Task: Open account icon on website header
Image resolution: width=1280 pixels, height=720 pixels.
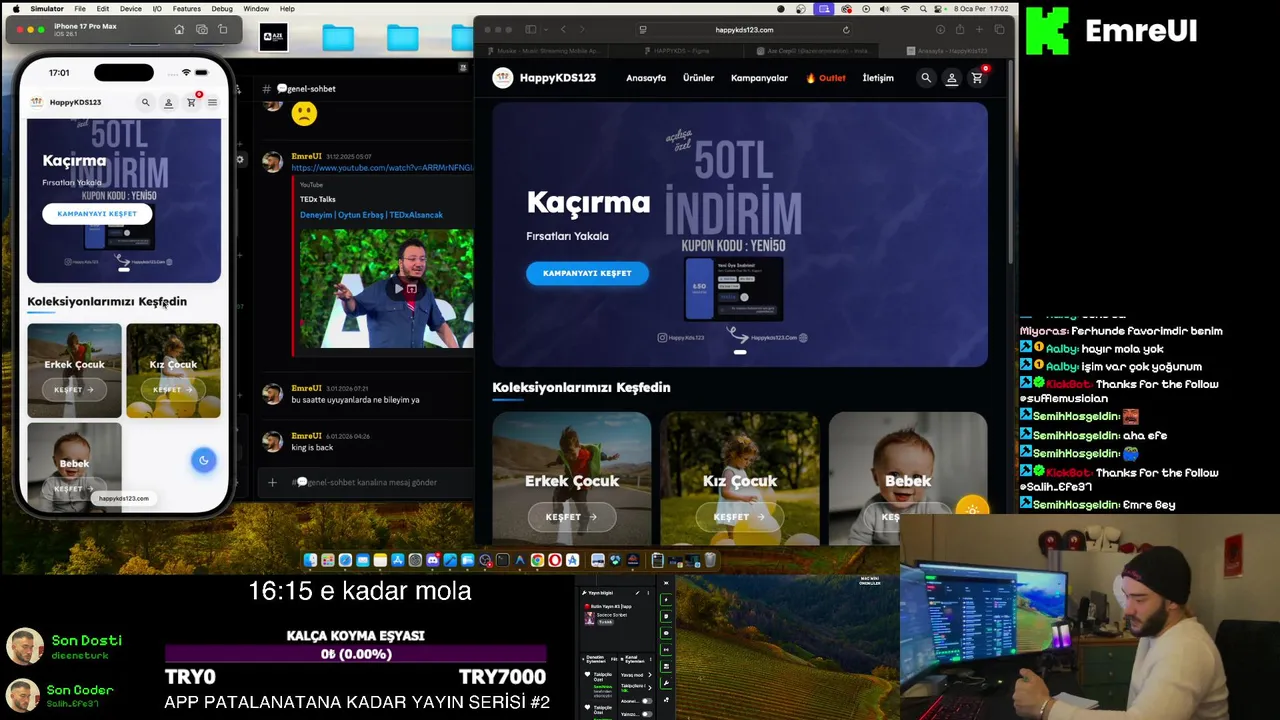Action: pyautogui.click(x=951, y=78)
